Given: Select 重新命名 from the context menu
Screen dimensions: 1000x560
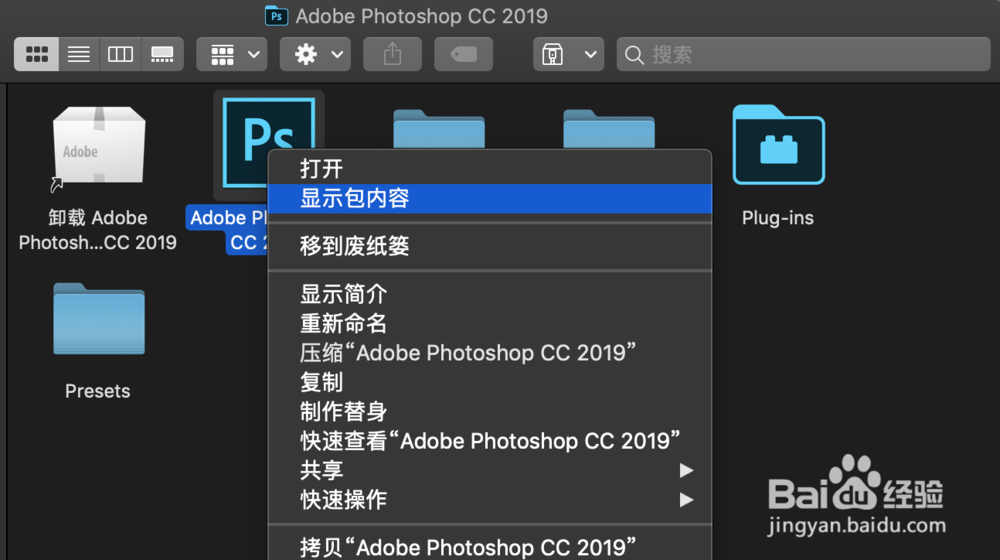Looking at the screenshot, I should click(x=343, y=324).
